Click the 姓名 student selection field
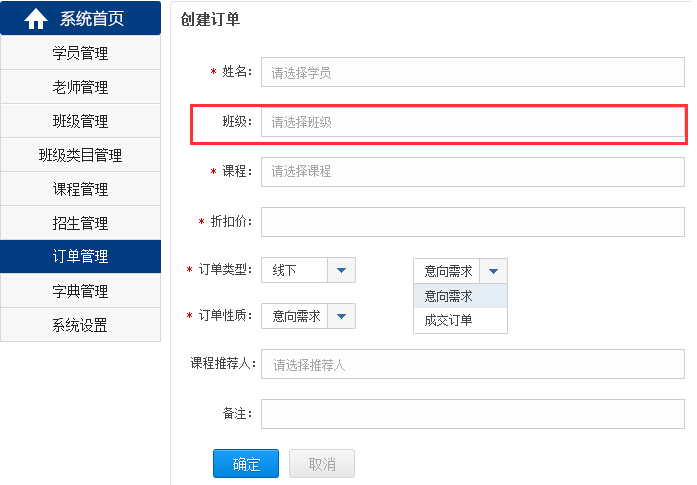 coord(472,73)
